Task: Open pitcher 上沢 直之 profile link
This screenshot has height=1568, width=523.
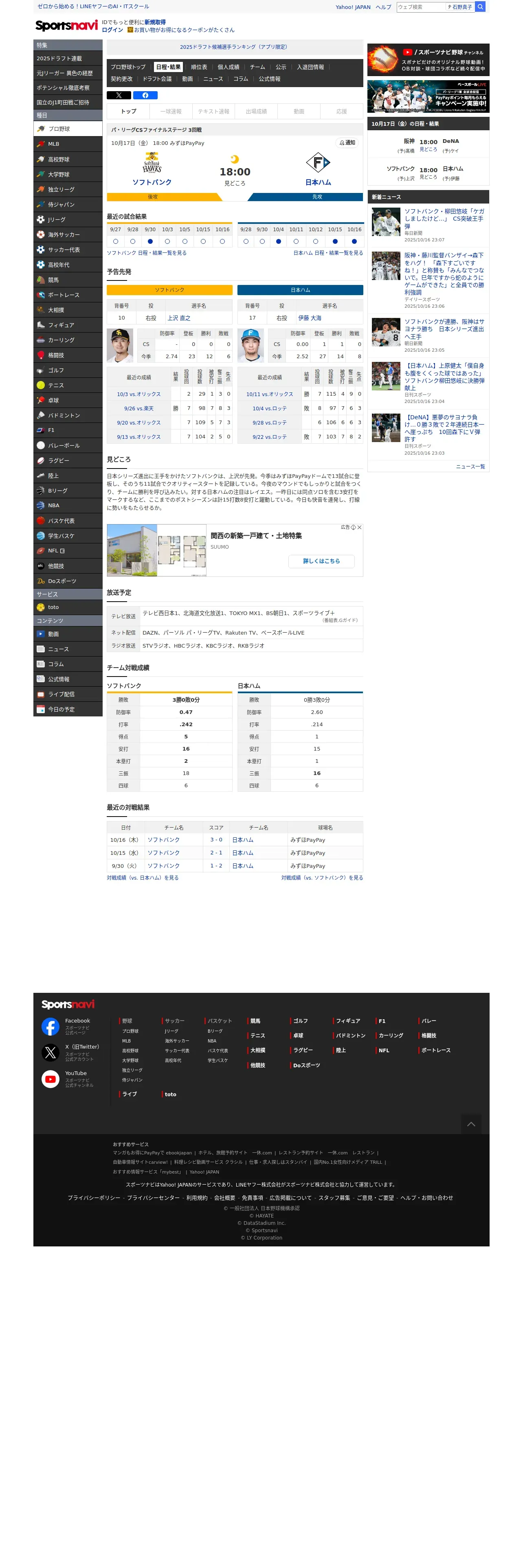Action: tap(179, 318)
